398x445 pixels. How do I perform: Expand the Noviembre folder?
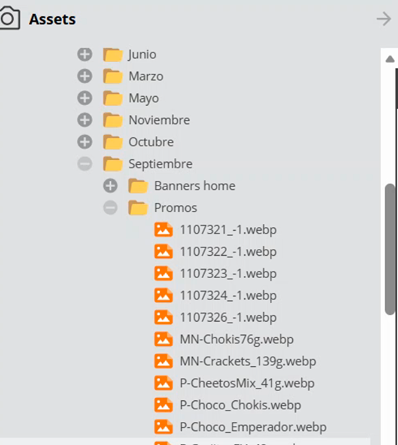(85, 120)
